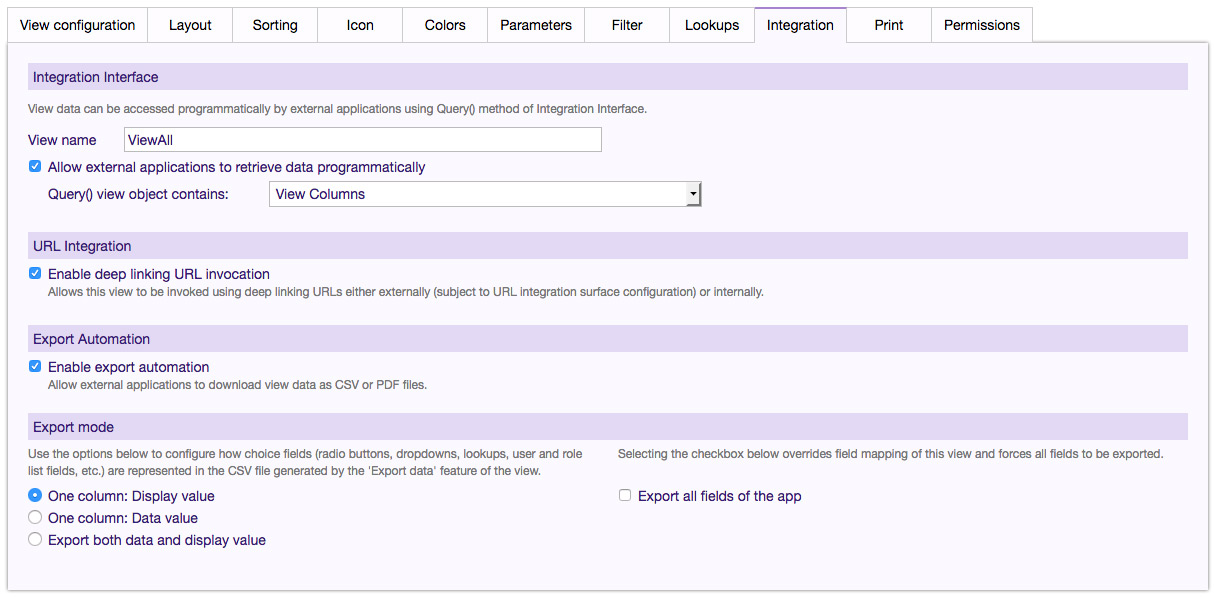1214x597 pixels.
Task: Go to the Sorting tab
Action: [275, 25]
